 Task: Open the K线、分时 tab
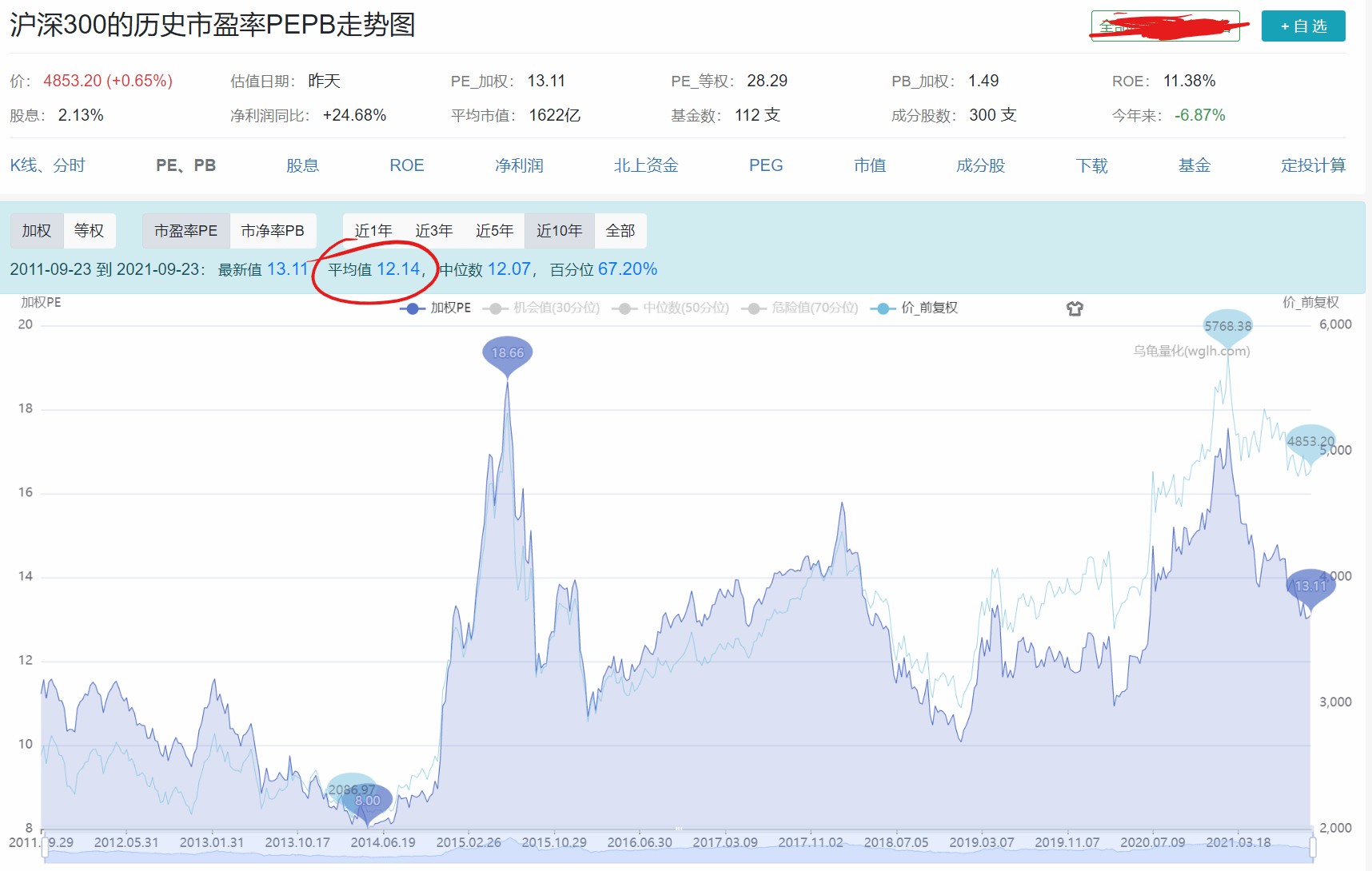(x=47, y=165)
